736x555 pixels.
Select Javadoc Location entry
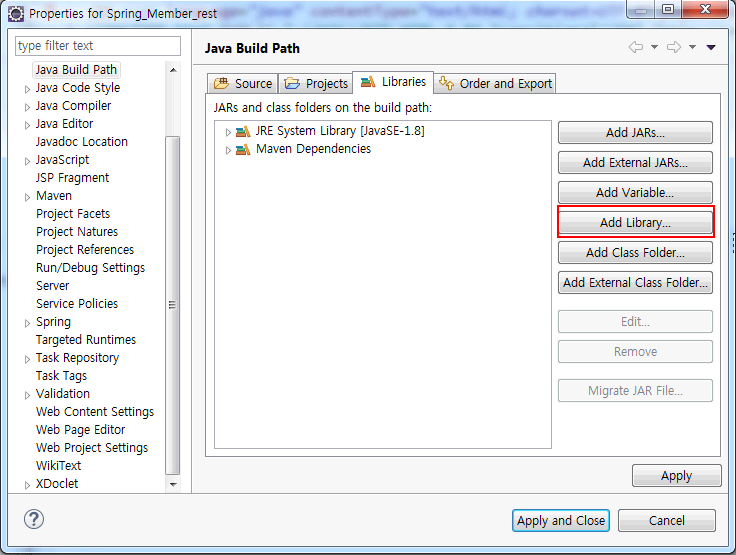tap(82, 142)
